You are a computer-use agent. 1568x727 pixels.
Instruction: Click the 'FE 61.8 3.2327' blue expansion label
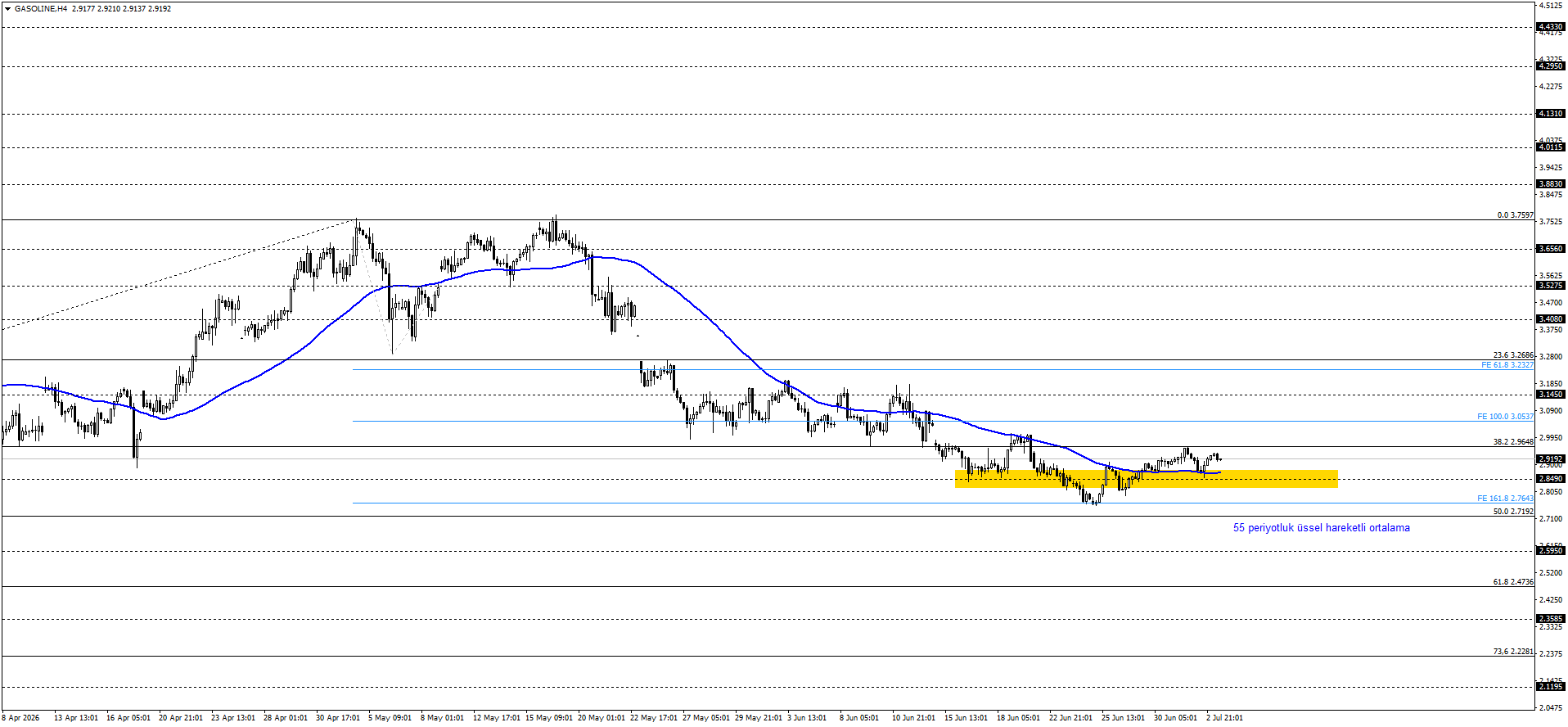1507,365
